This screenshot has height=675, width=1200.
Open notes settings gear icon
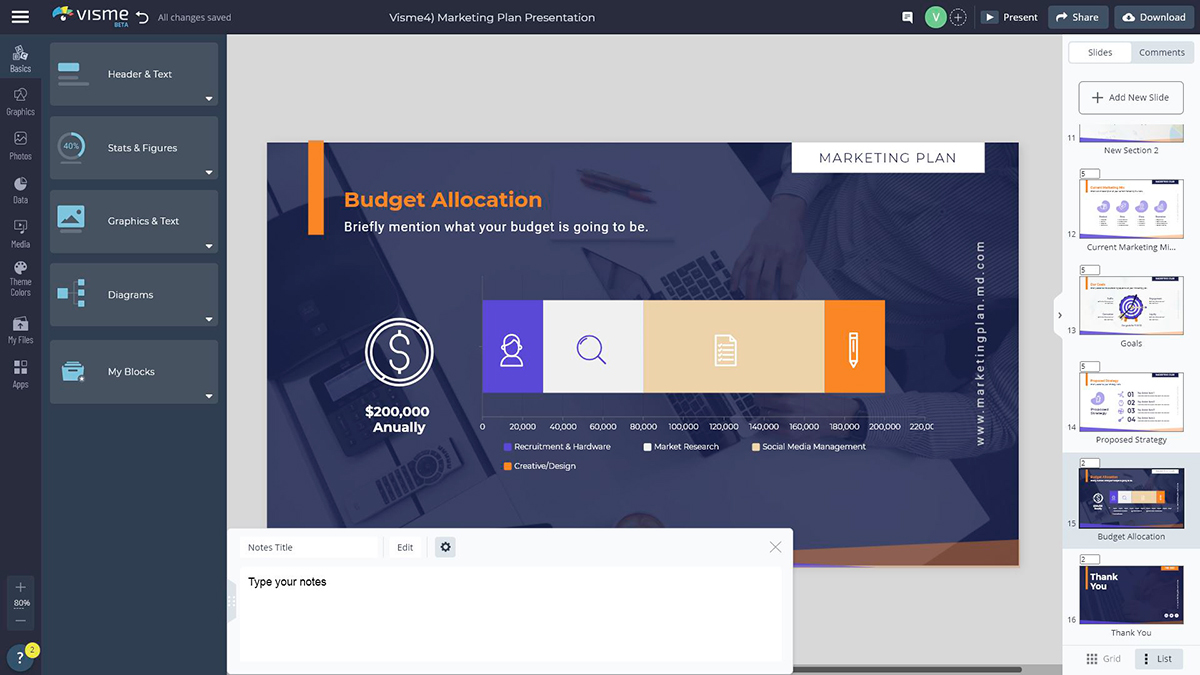pos(445,547)
